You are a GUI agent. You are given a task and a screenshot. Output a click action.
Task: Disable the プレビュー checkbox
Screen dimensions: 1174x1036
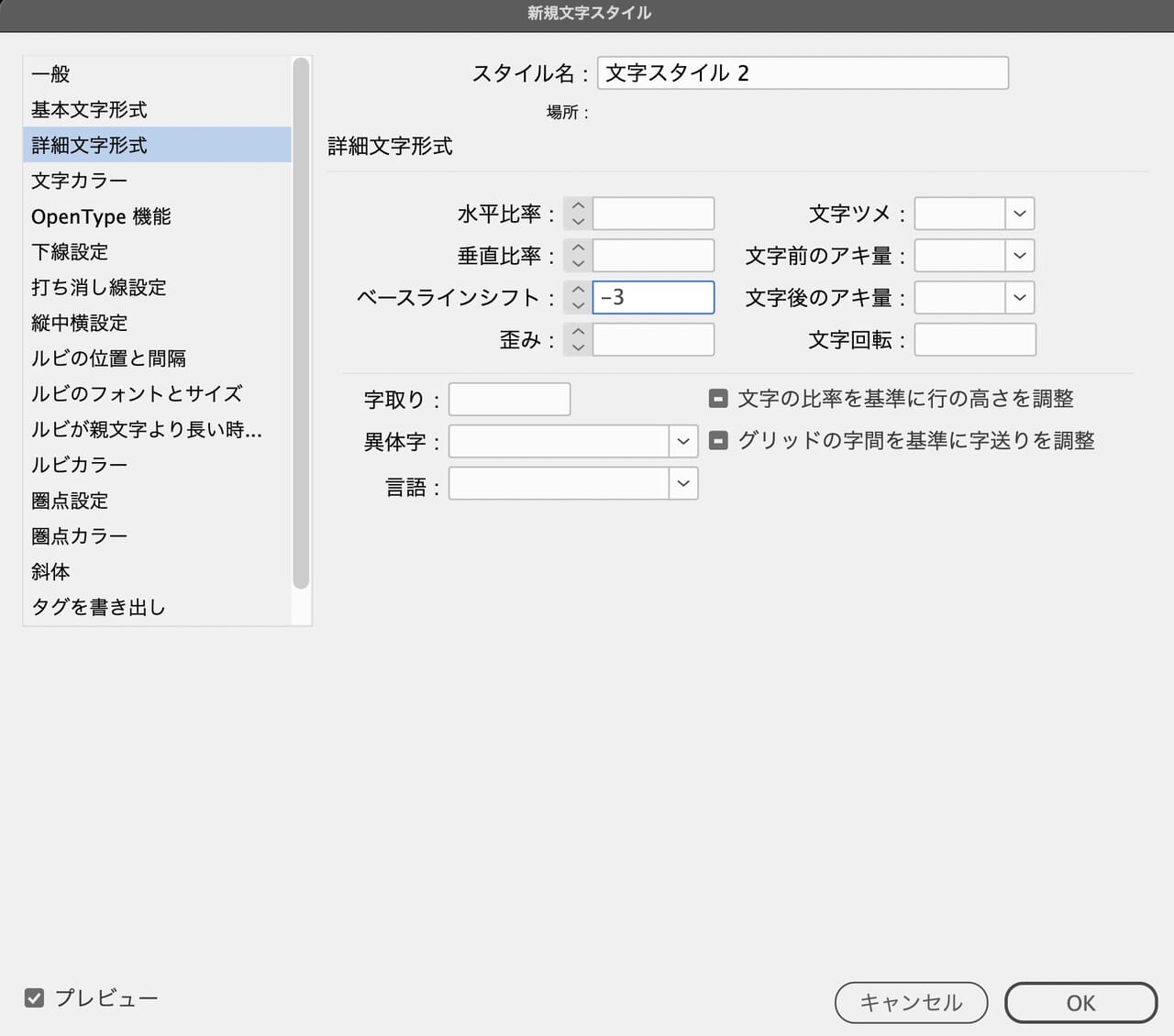tap(34, 997)
